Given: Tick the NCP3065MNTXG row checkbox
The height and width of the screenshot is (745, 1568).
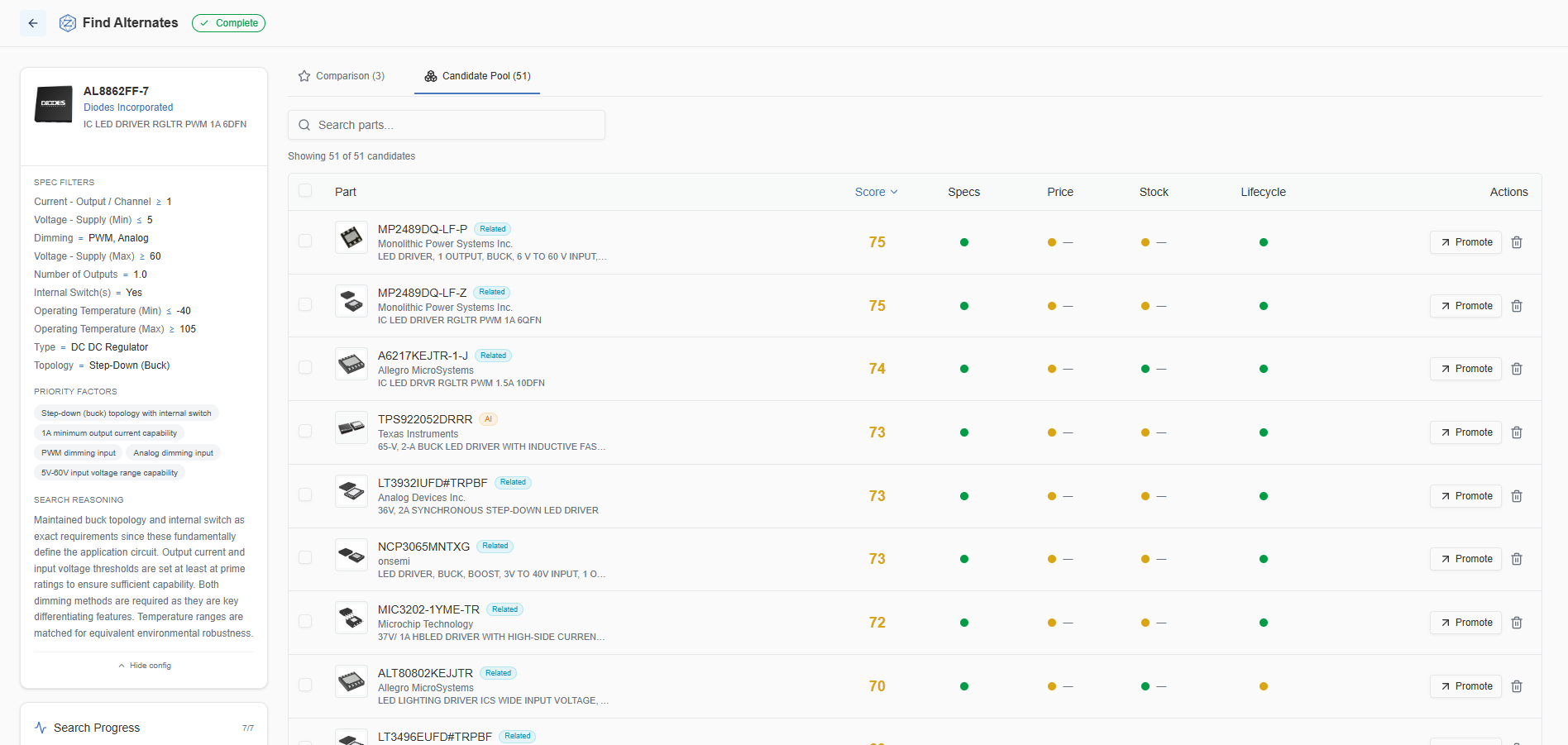Looking at the screenshot, I should pyautogui.click(x=305, y=557).
